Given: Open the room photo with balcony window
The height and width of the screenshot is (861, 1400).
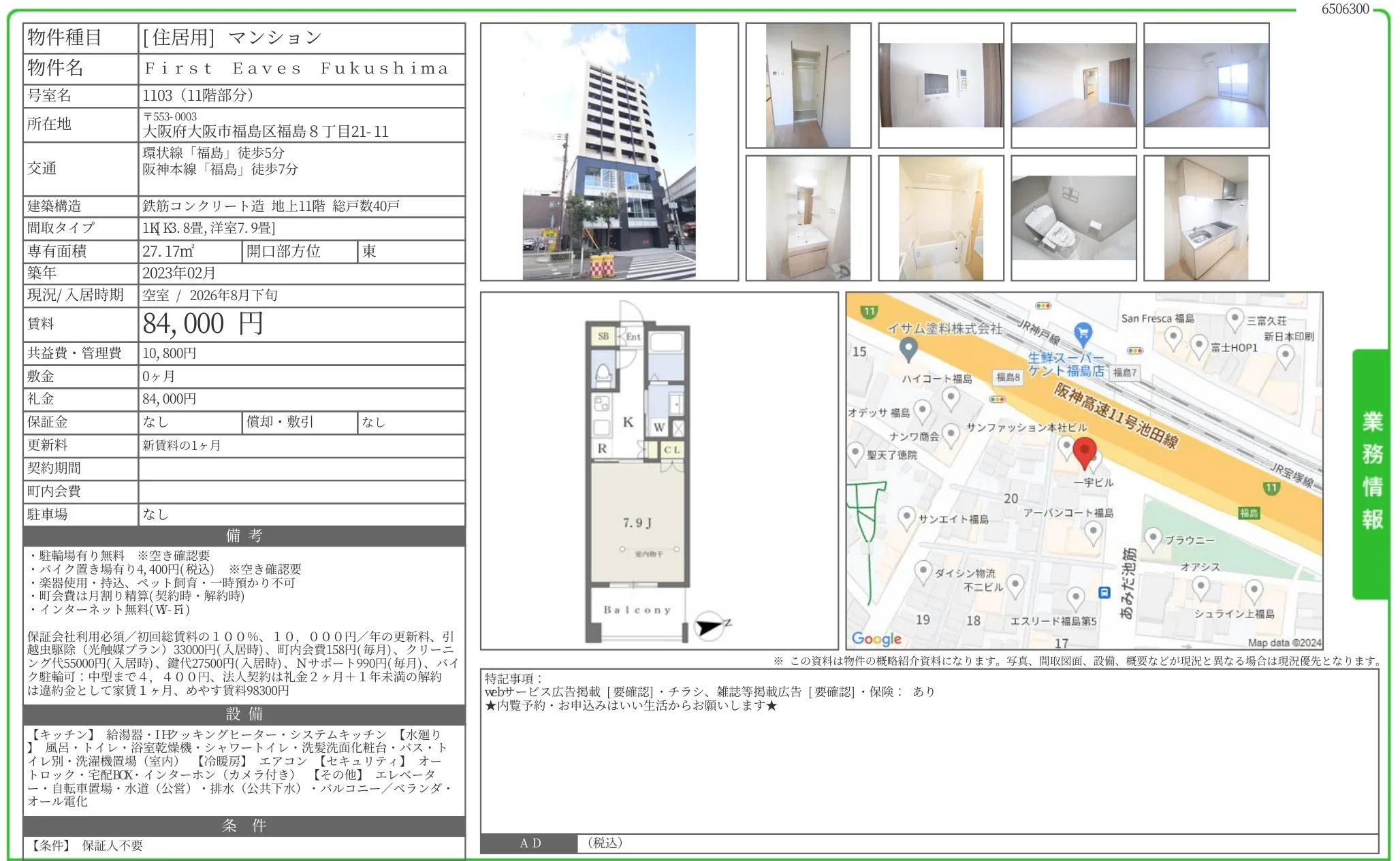Looking at the screenshot, I should coord(1207,85).
